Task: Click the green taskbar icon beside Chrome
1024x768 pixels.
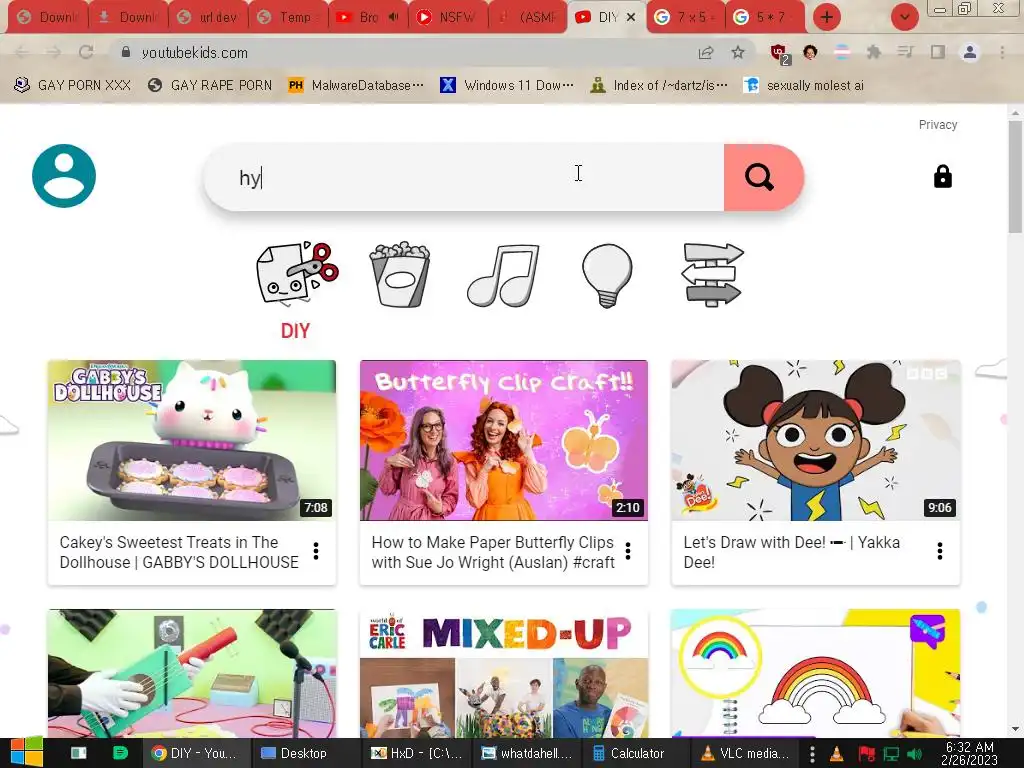Action: pos(119,753)
